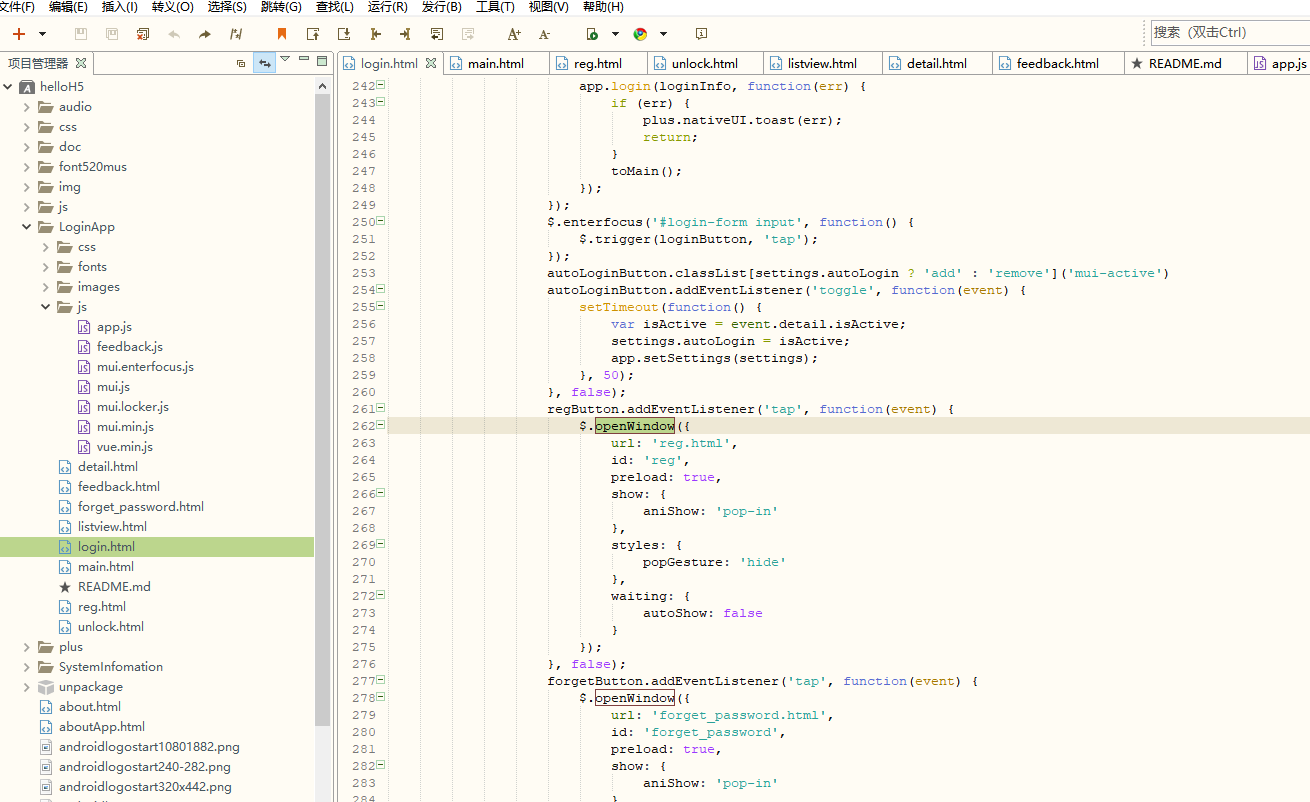Open dropdown next to run device icon
This screenshot has height=802, width=1310.
(x=615, y=34)
